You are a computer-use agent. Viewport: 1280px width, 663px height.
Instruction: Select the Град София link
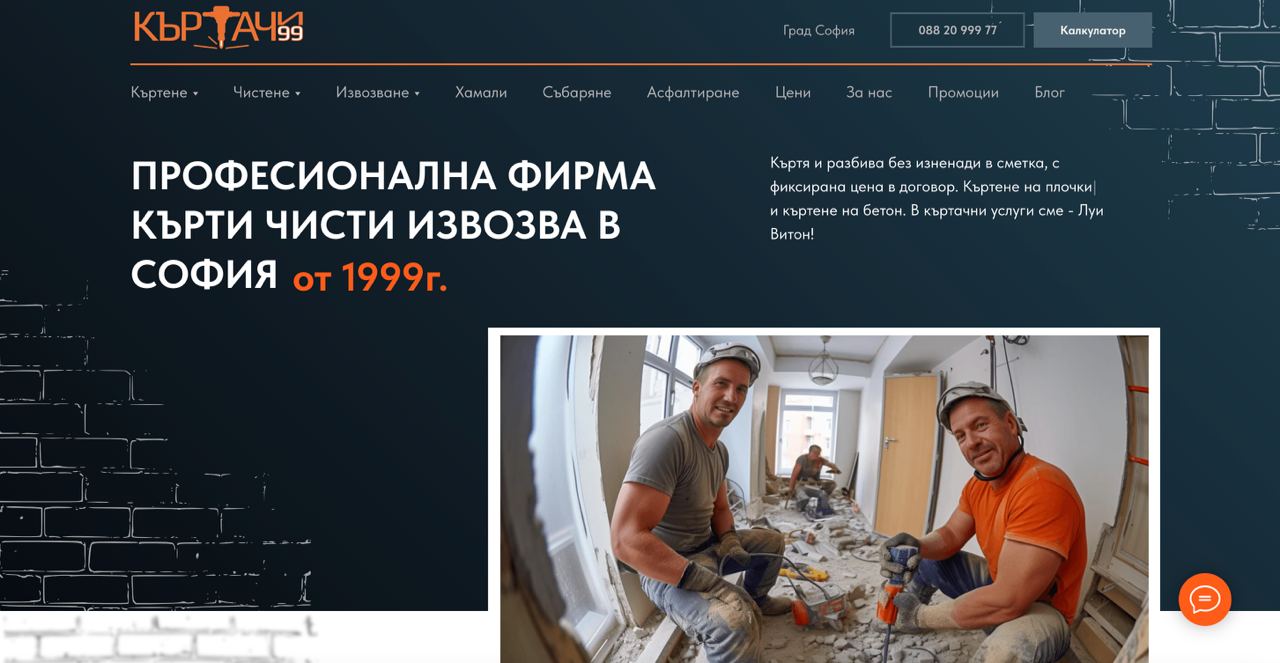(x=819, y=30)
